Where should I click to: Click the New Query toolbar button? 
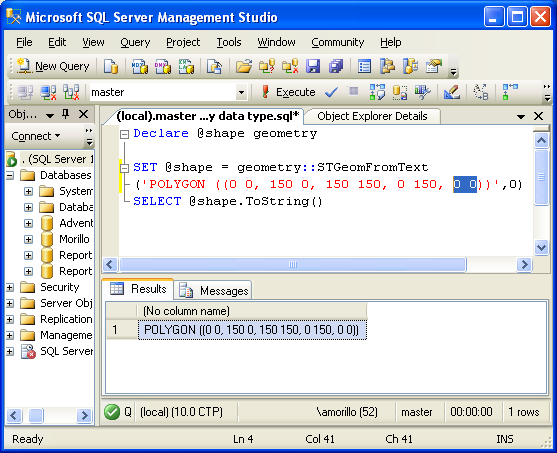pyautogui.click(x=54, y=66)
